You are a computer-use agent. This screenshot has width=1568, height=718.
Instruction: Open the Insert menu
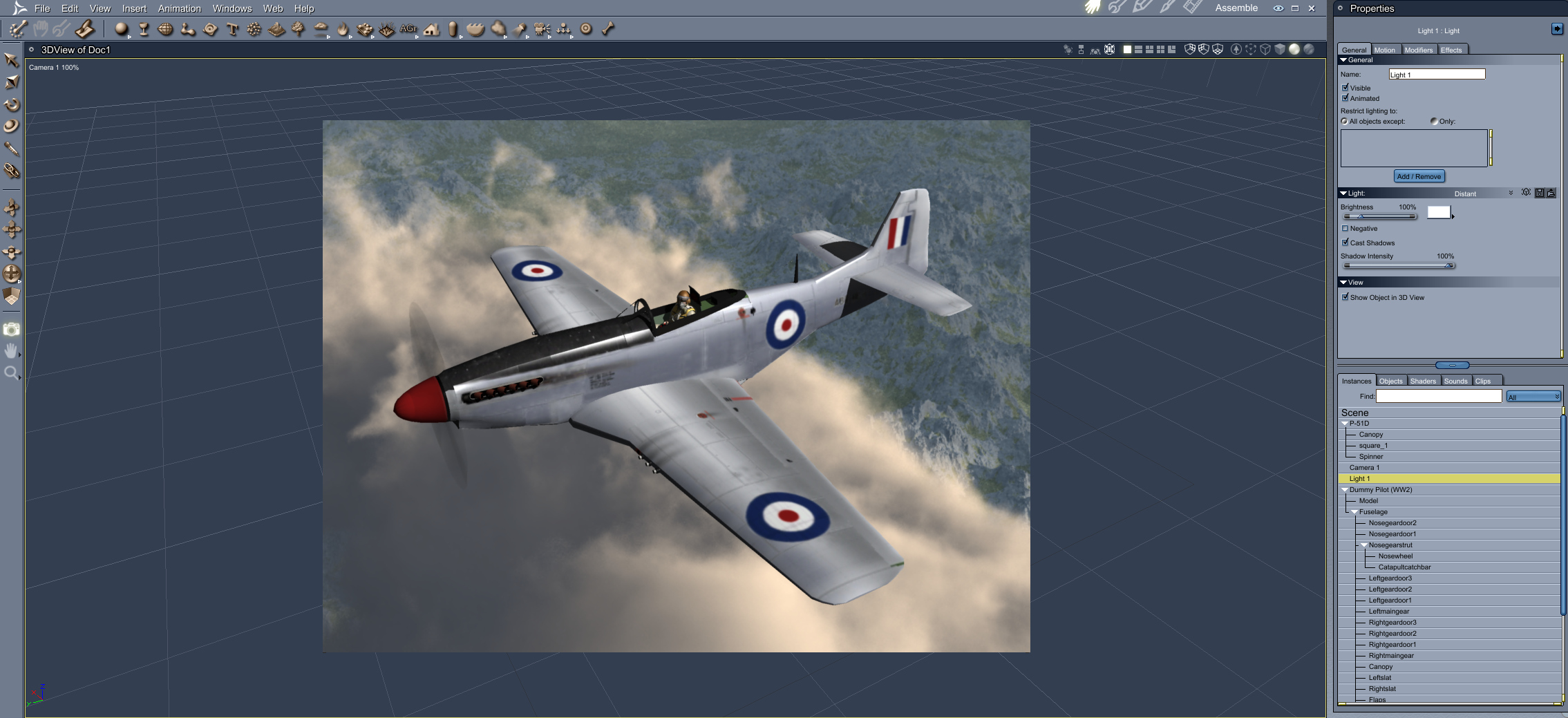point(134,8)
